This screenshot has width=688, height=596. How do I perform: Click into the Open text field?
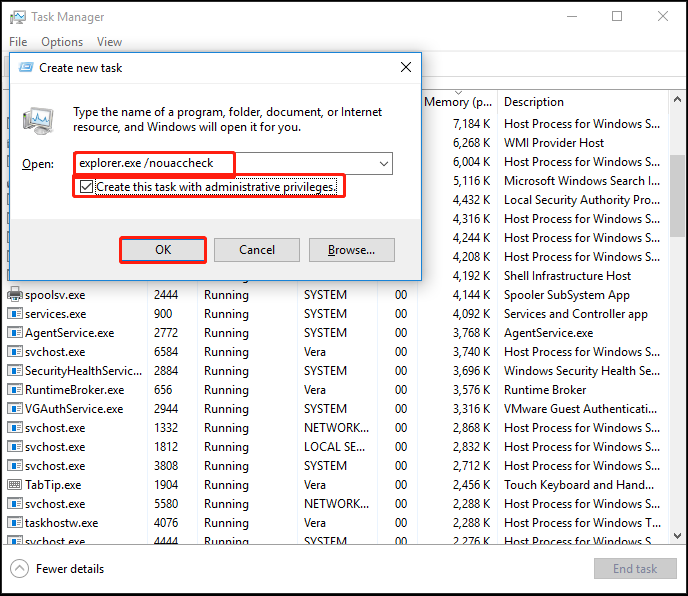(x=226, y=163)
